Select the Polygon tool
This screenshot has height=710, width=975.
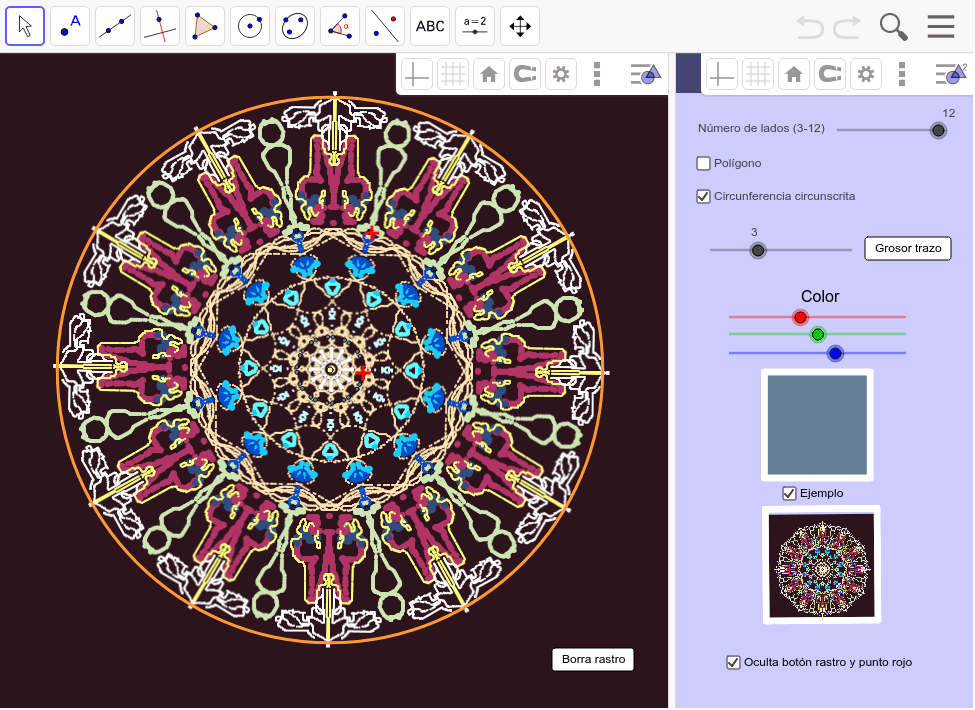[x=205, y=26]
